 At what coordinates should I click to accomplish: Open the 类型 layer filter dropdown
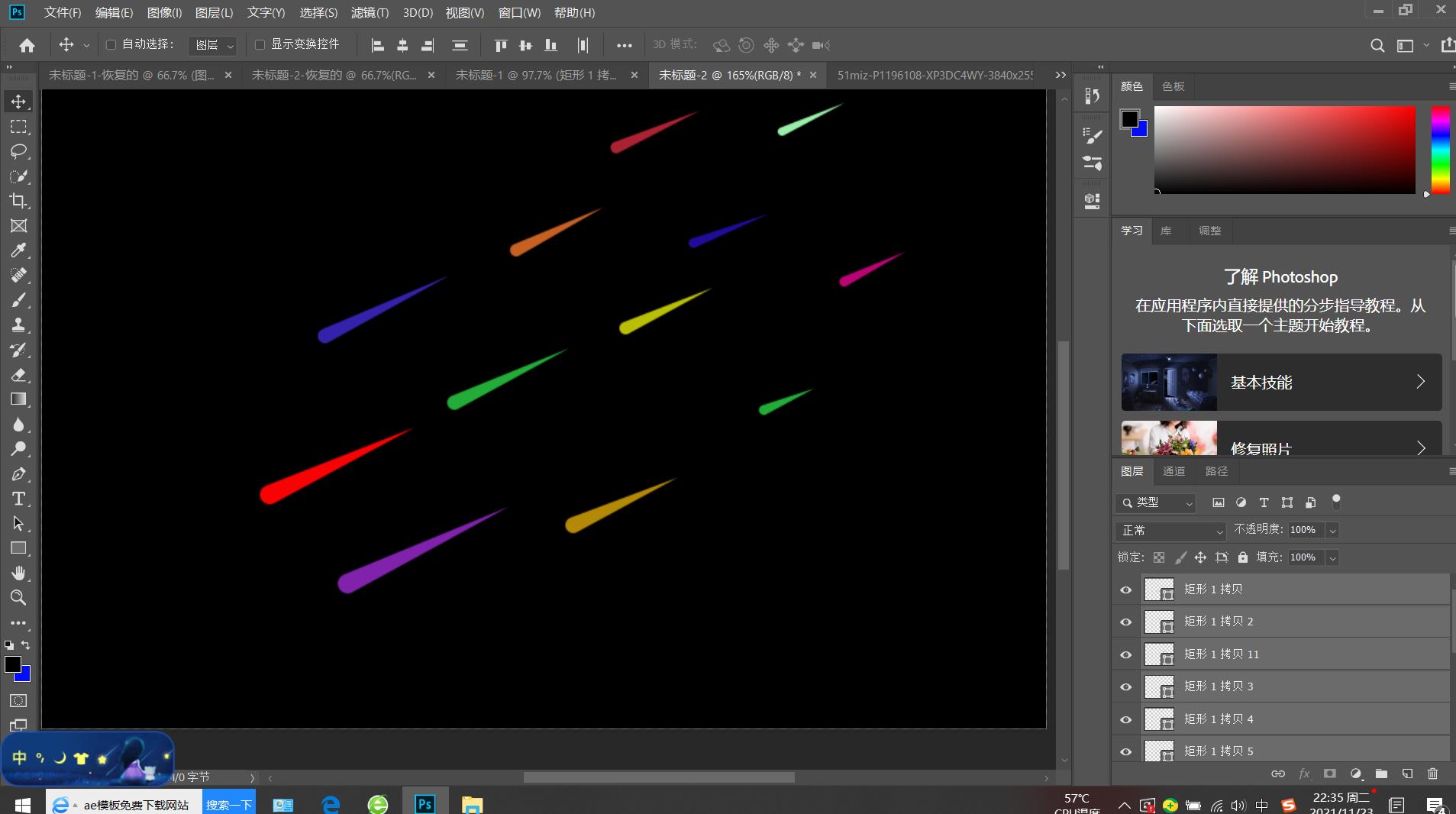point(1155,502)
